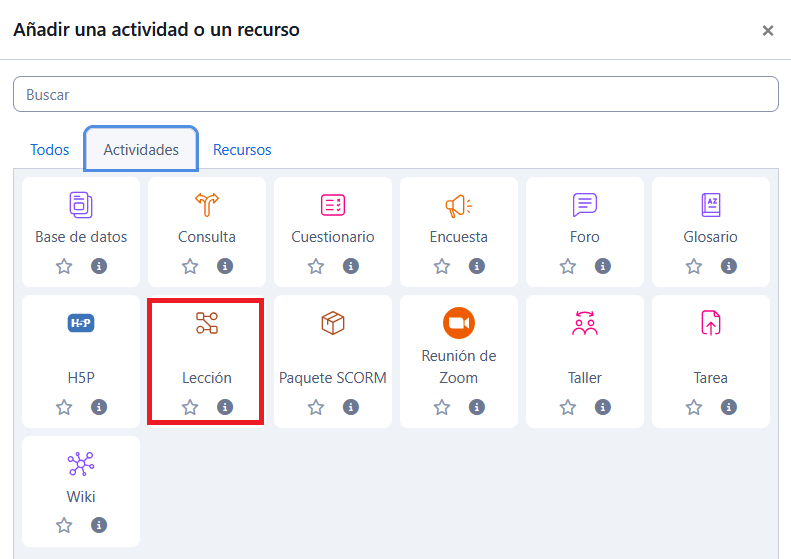Choose the Wiki network icon
Viewport: 791px width, 559px height.
tap(81, 464)
